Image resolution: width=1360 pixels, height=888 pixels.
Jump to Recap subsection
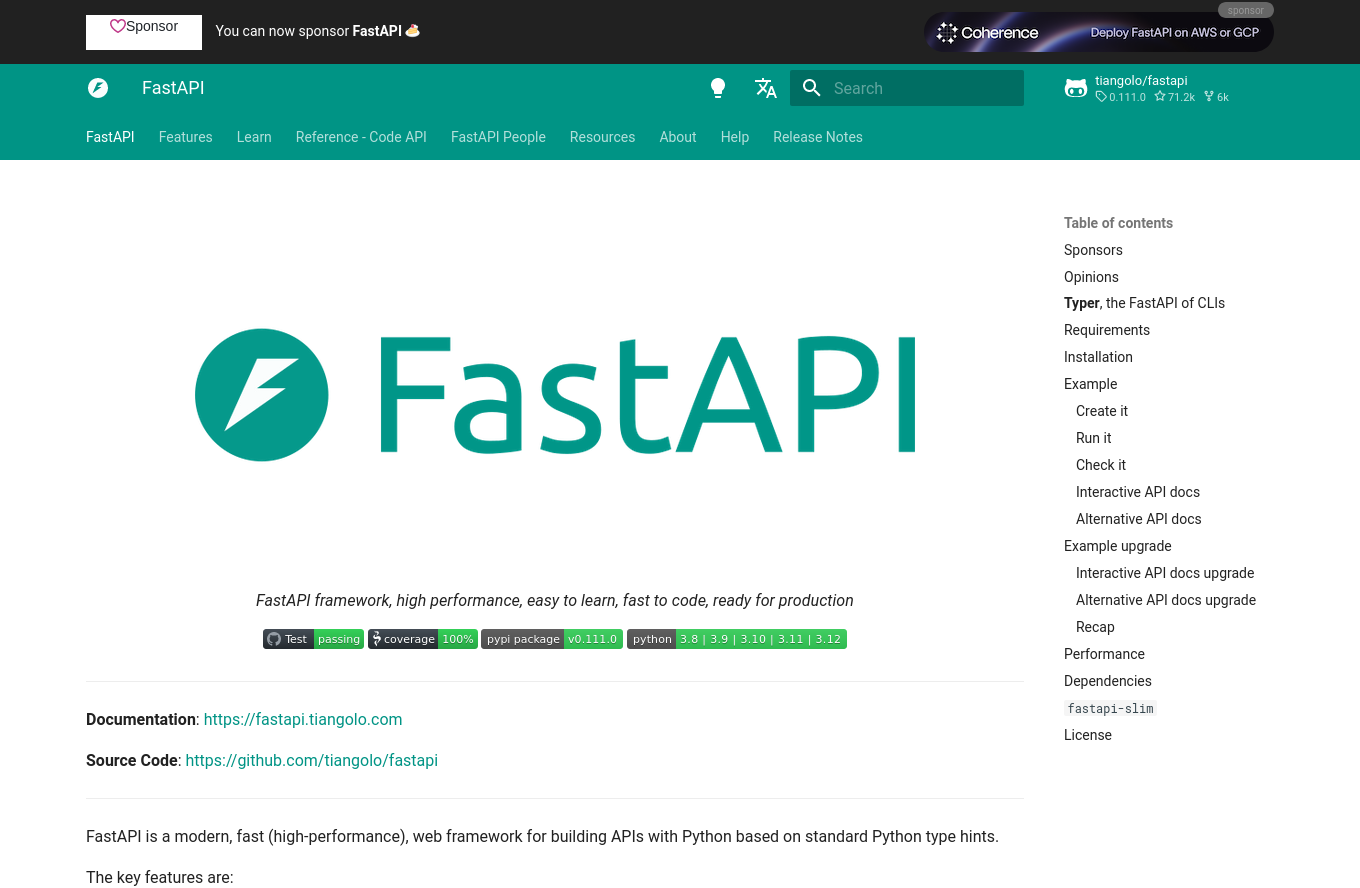pos(1095,627)
